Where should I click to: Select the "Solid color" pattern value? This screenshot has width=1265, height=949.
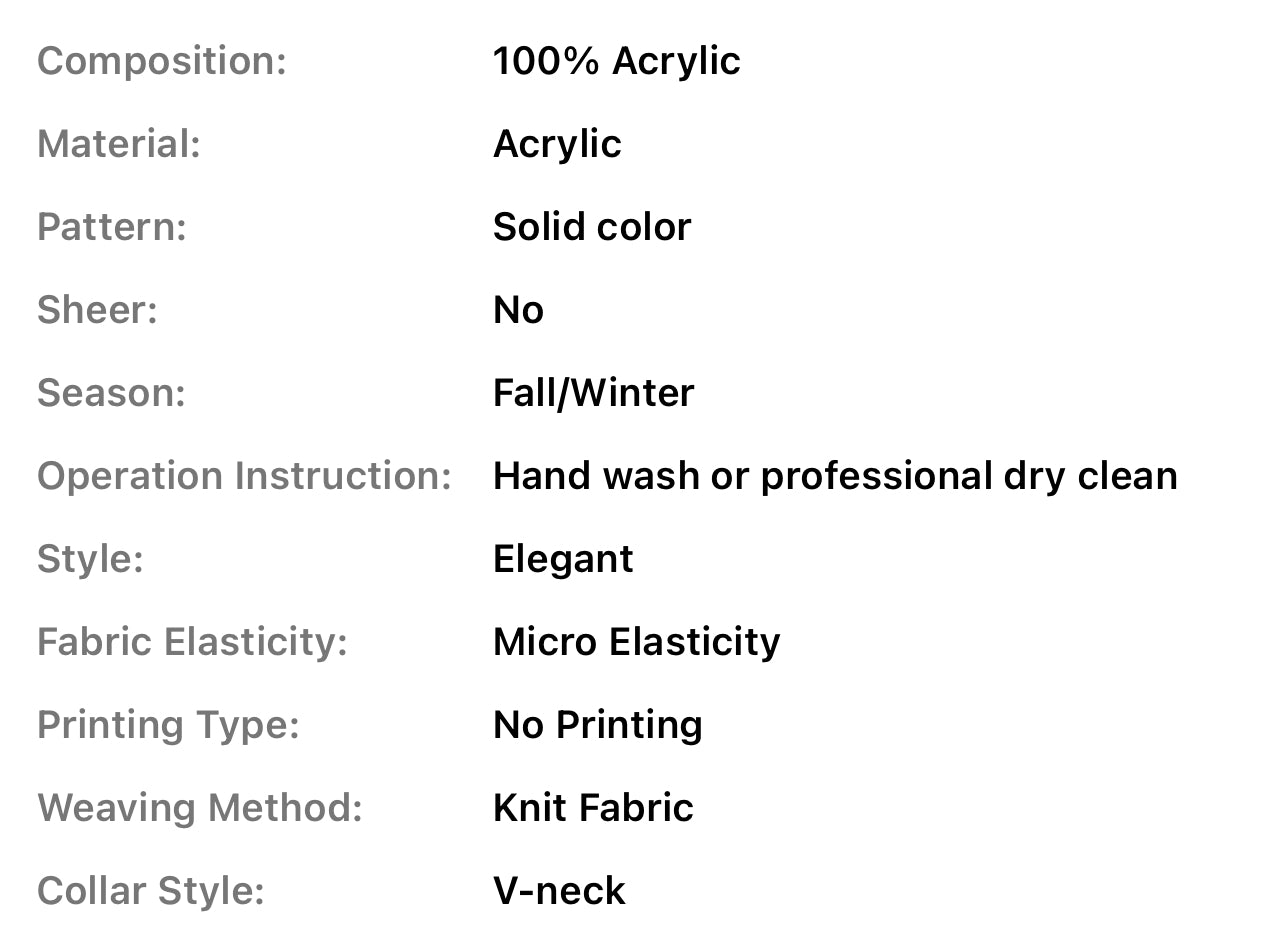click(592, 227)
